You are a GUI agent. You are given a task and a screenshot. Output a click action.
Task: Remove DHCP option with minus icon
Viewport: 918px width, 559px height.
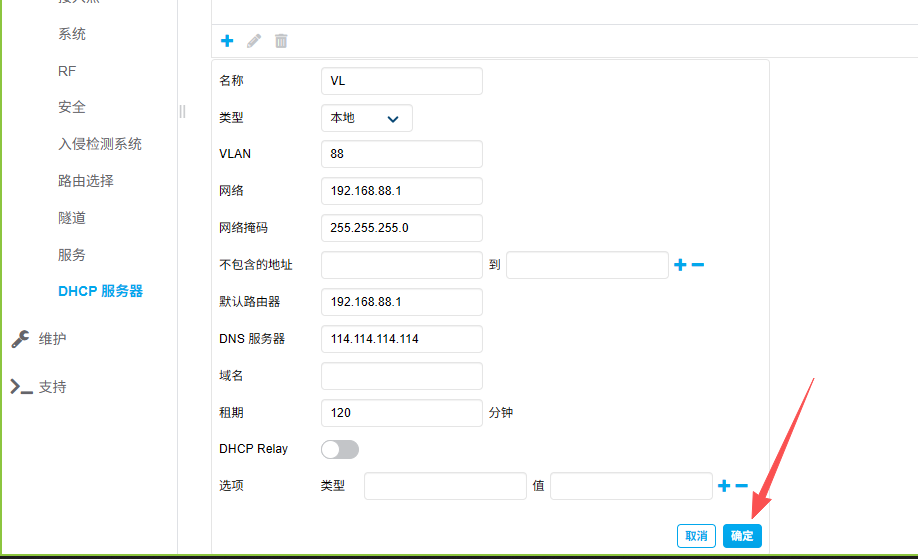[x=742, y=486]
